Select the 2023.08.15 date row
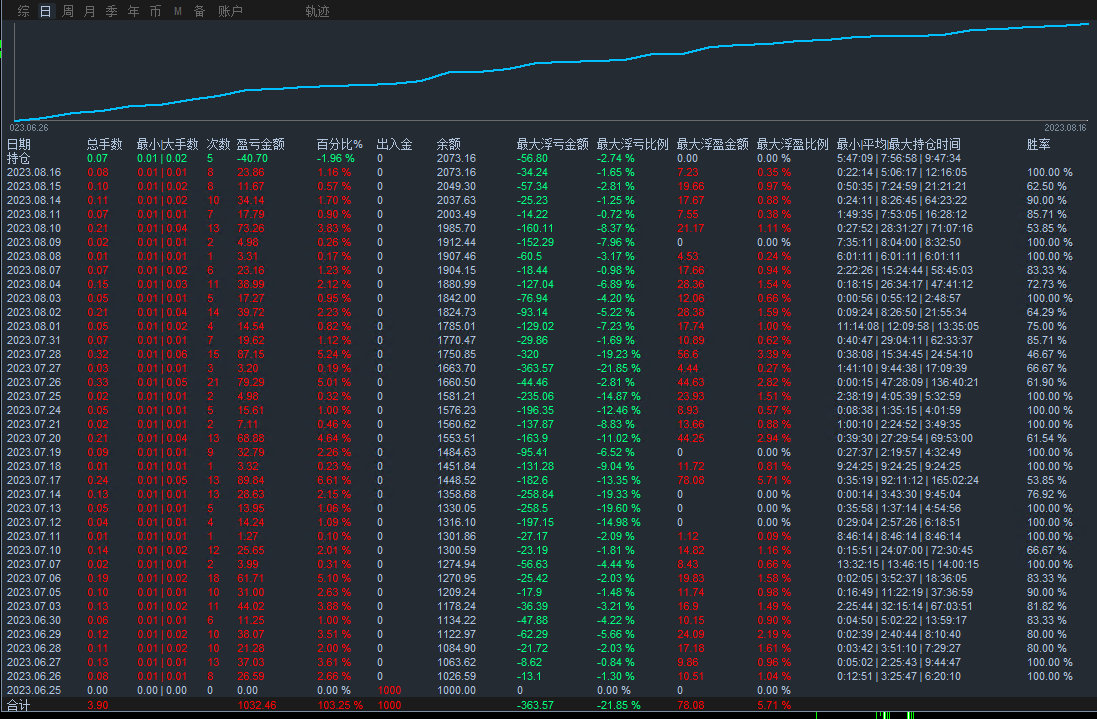The image size is (1097, 719). pos(34,186)
